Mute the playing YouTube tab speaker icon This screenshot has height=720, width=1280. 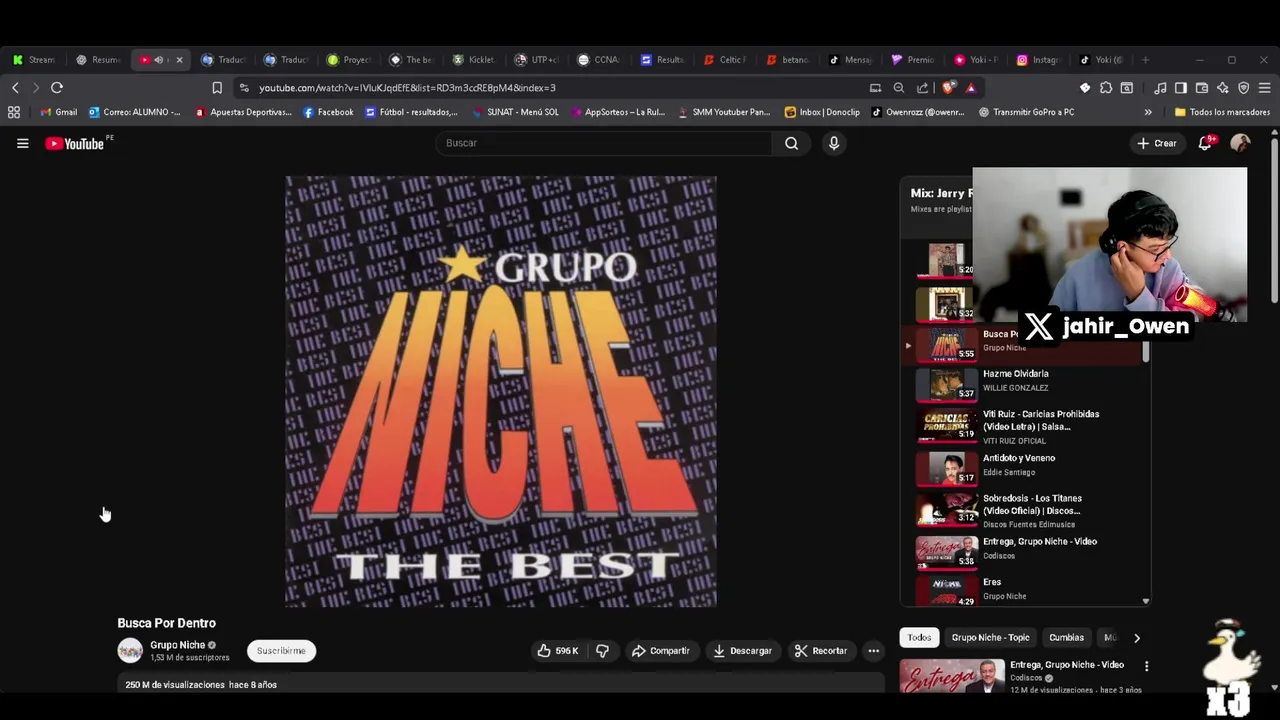tap(158, 60)
